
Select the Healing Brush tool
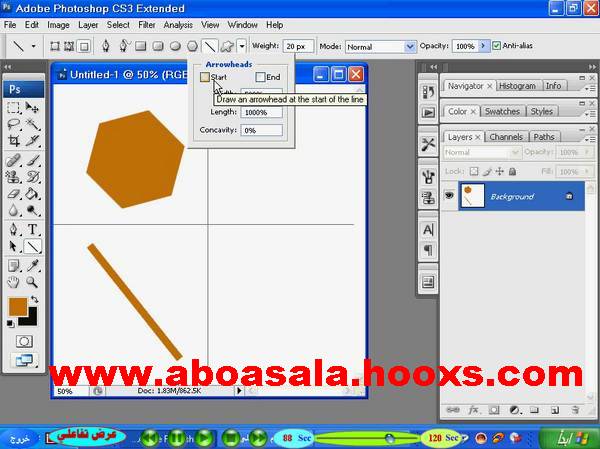coord(14,160)
